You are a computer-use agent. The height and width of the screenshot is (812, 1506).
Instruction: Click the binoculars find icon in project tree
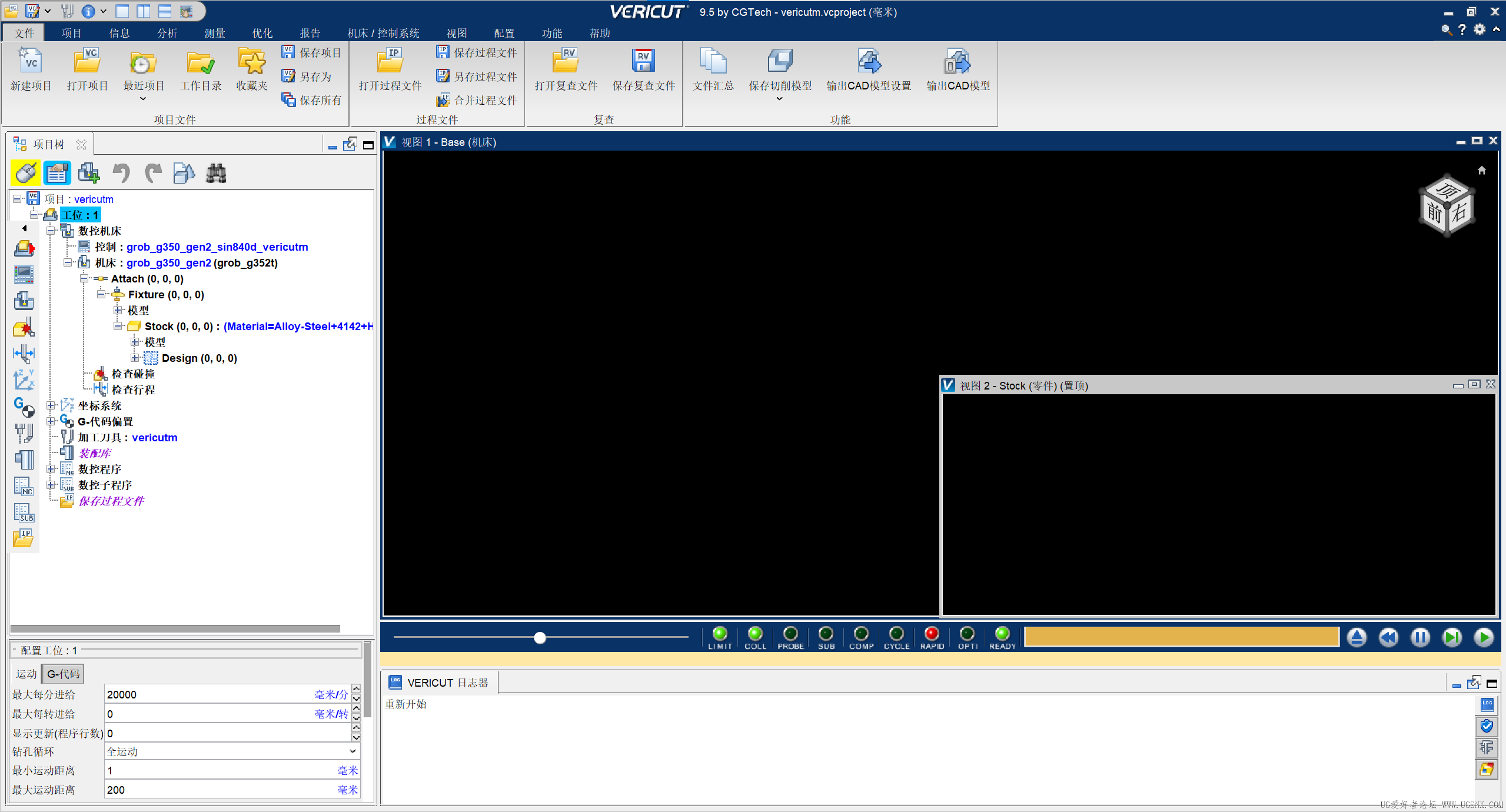pos(216,173)
